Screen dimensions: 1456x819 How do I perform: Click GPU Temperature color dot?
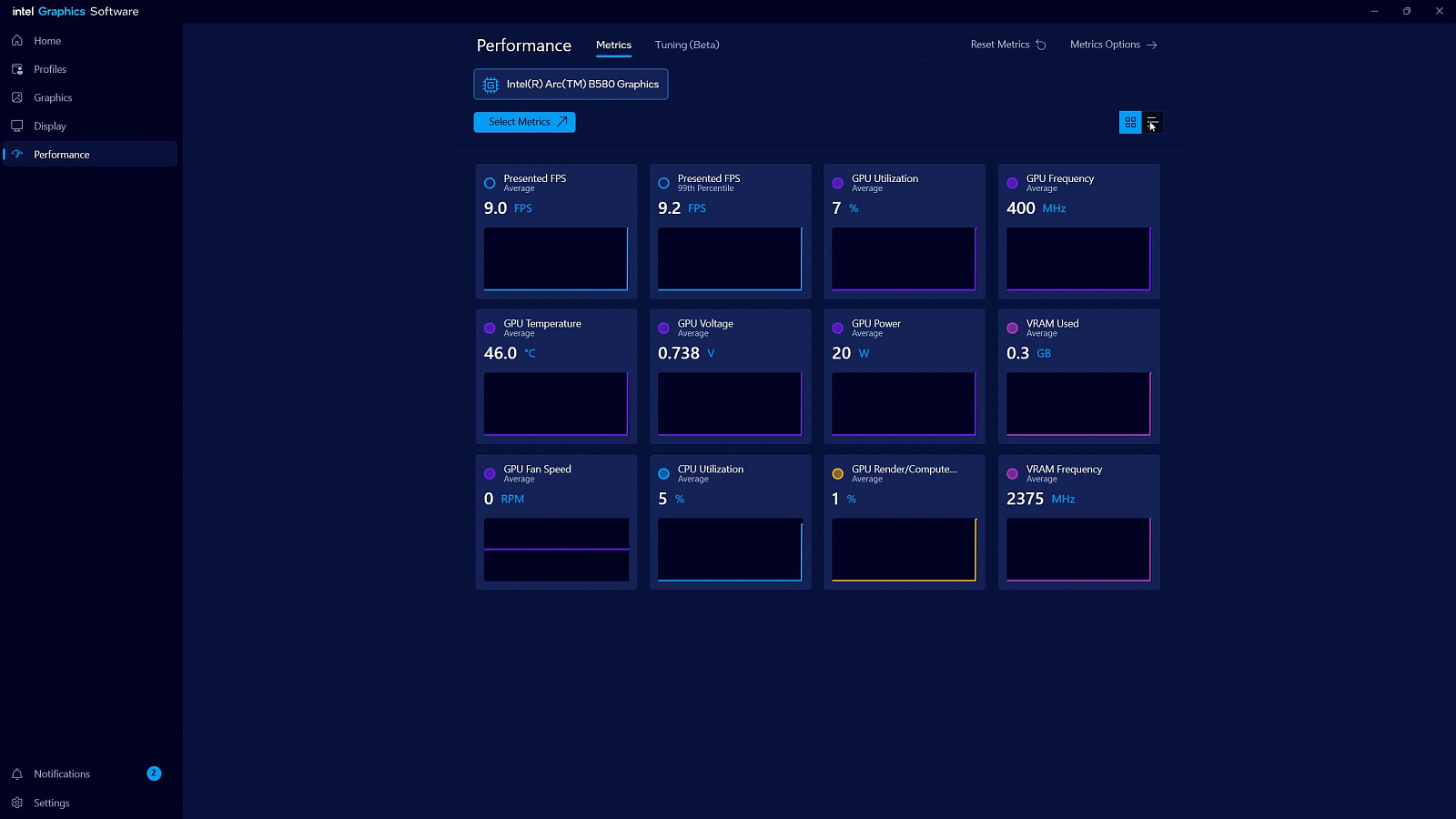pos(490,328)
